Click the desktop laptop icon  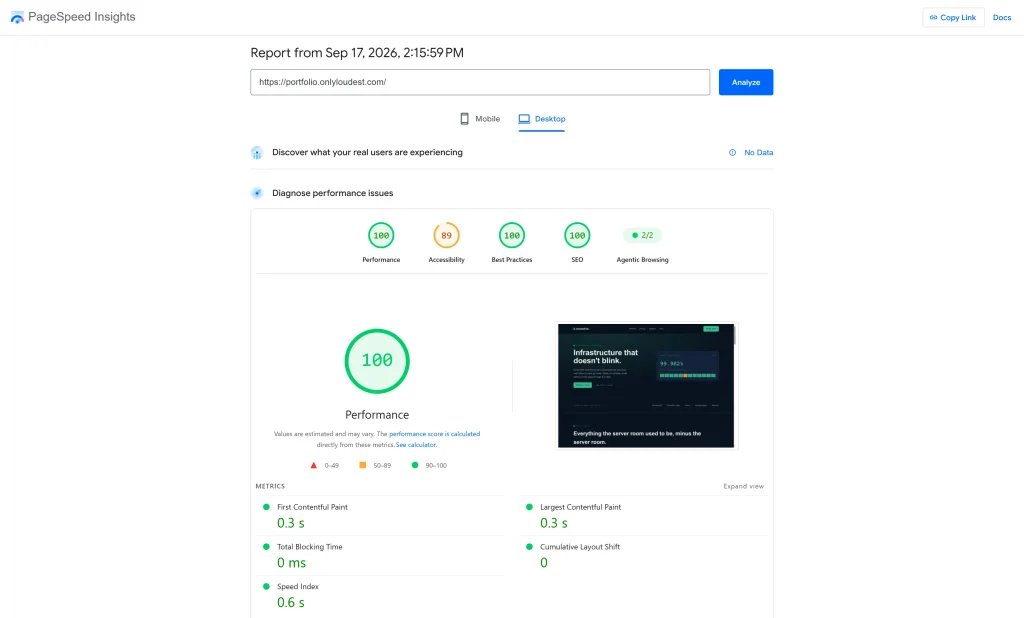(524, 119)
